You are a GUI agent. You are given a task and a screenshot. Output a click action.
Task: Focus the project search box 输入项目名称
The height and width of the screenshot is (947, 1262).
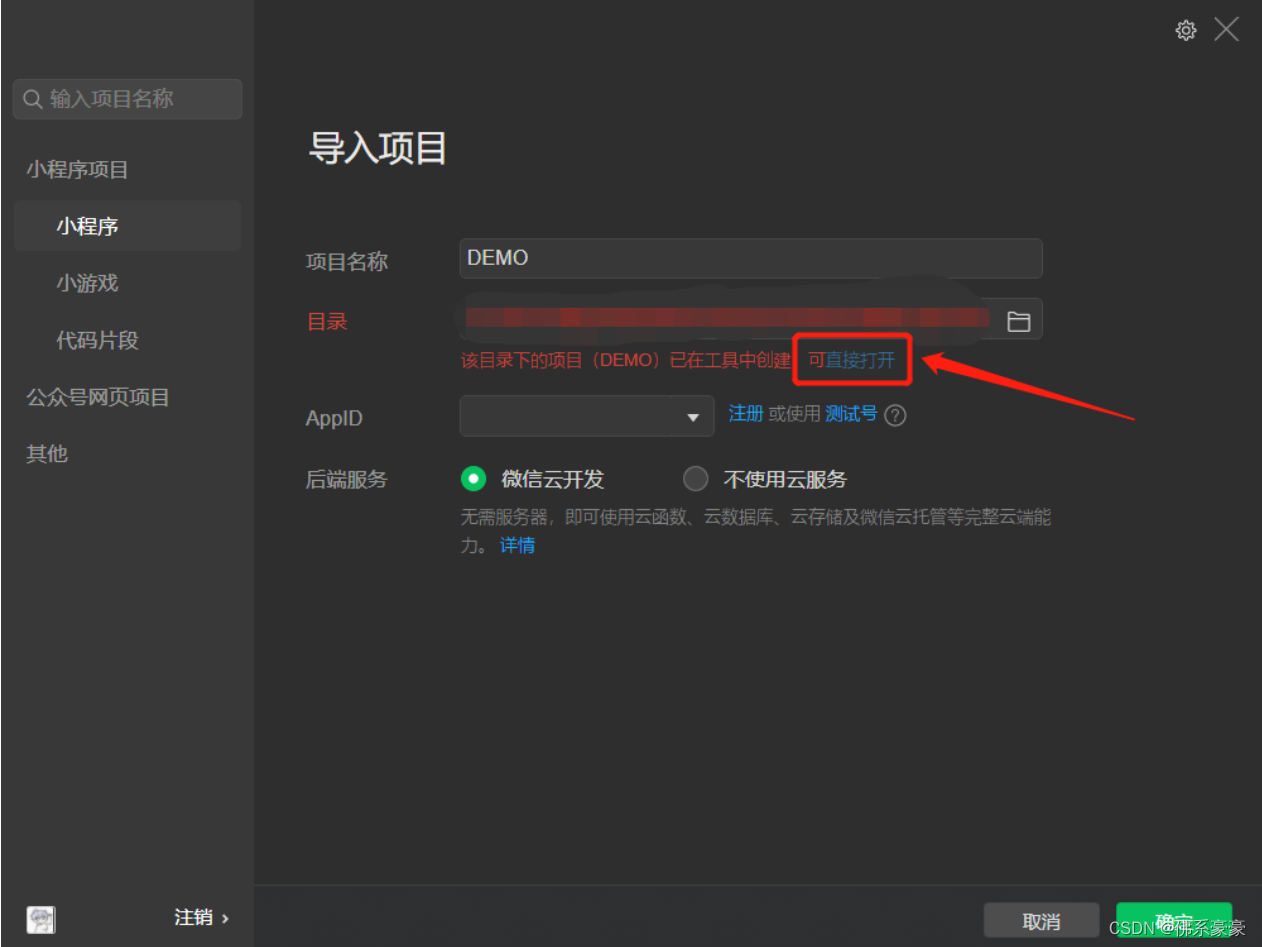[x=127, y=99]
